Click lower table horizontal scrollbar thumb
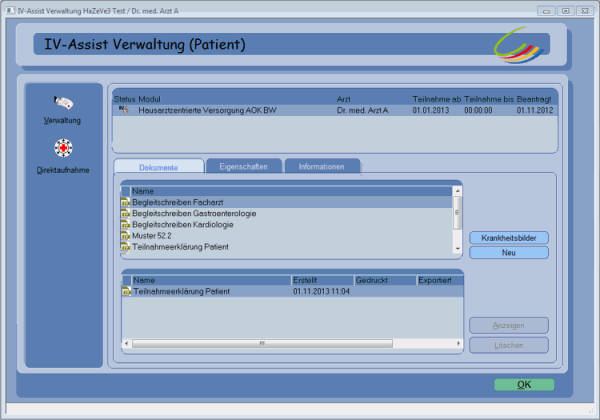 262,343
